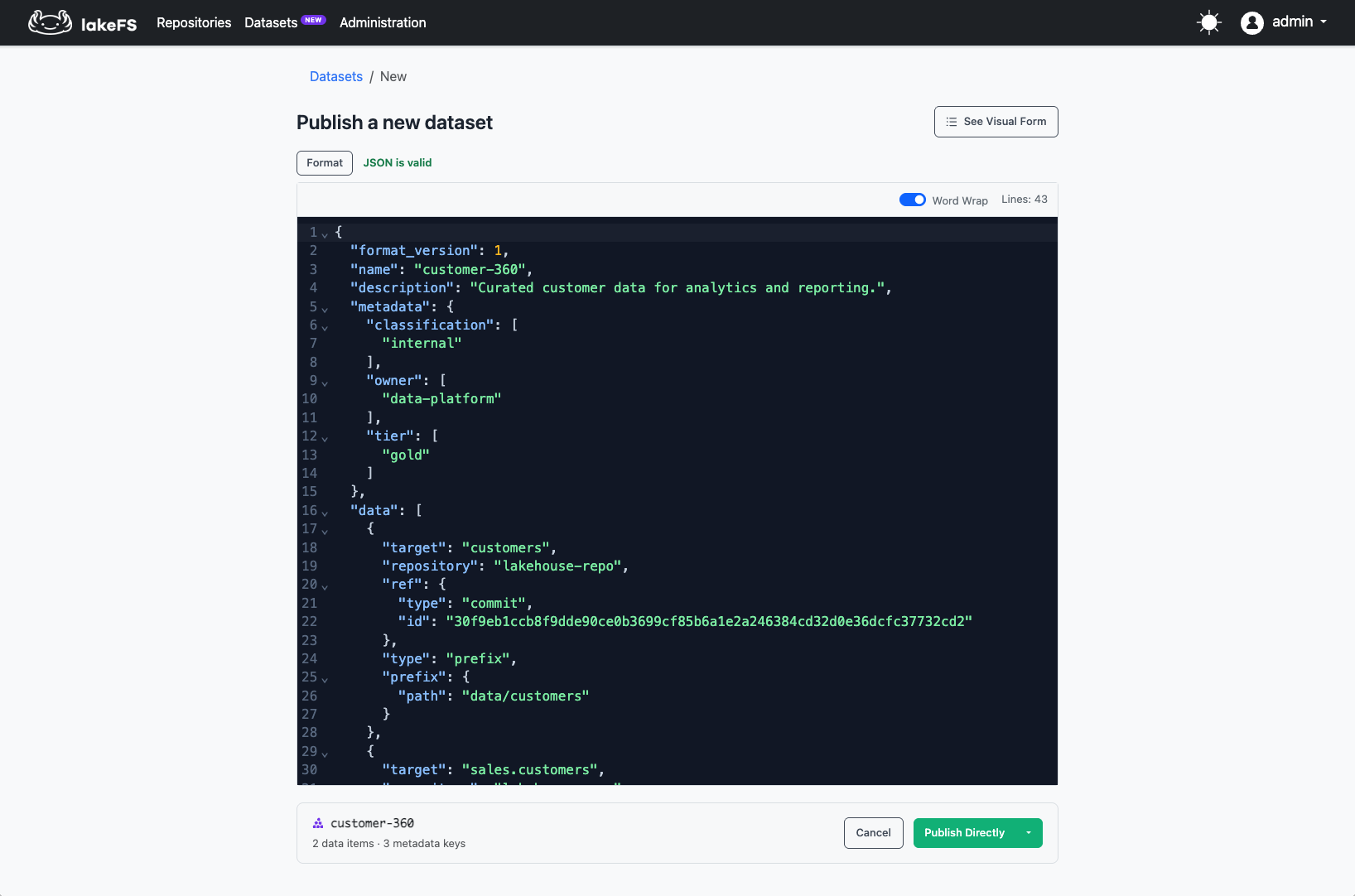
Task: Click the Word Wrap label
Action: pos(960,200)
